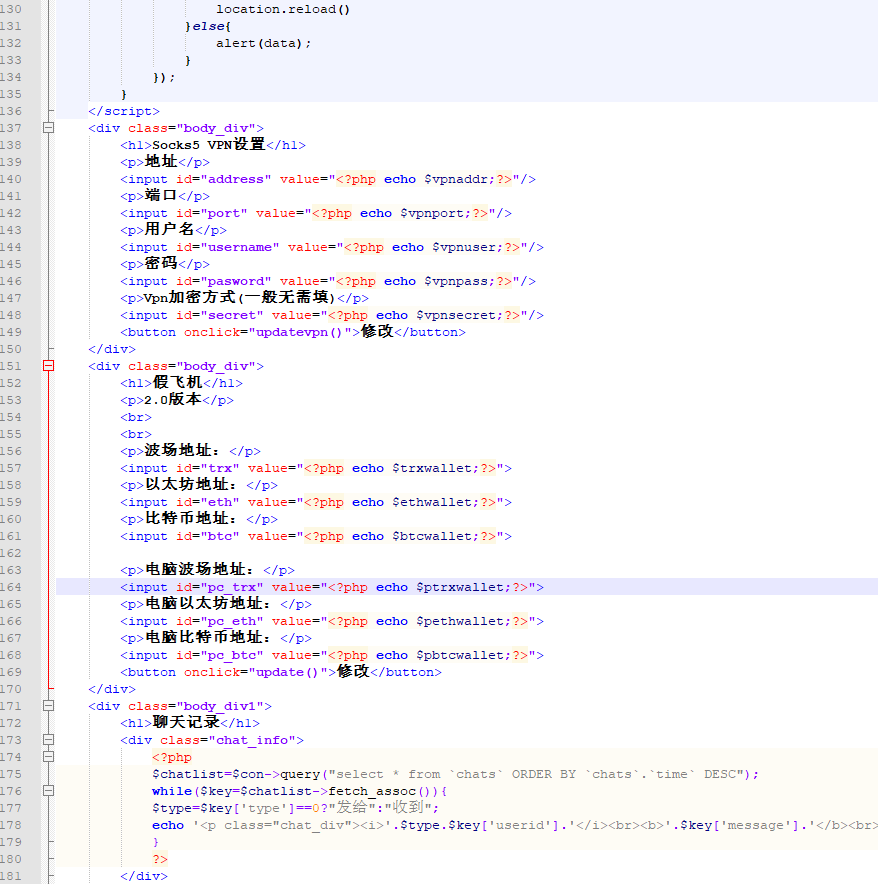Collapse the red fold marker at line 151
Viewport: 878px width, 884px height.
click(x=48, y=366)
